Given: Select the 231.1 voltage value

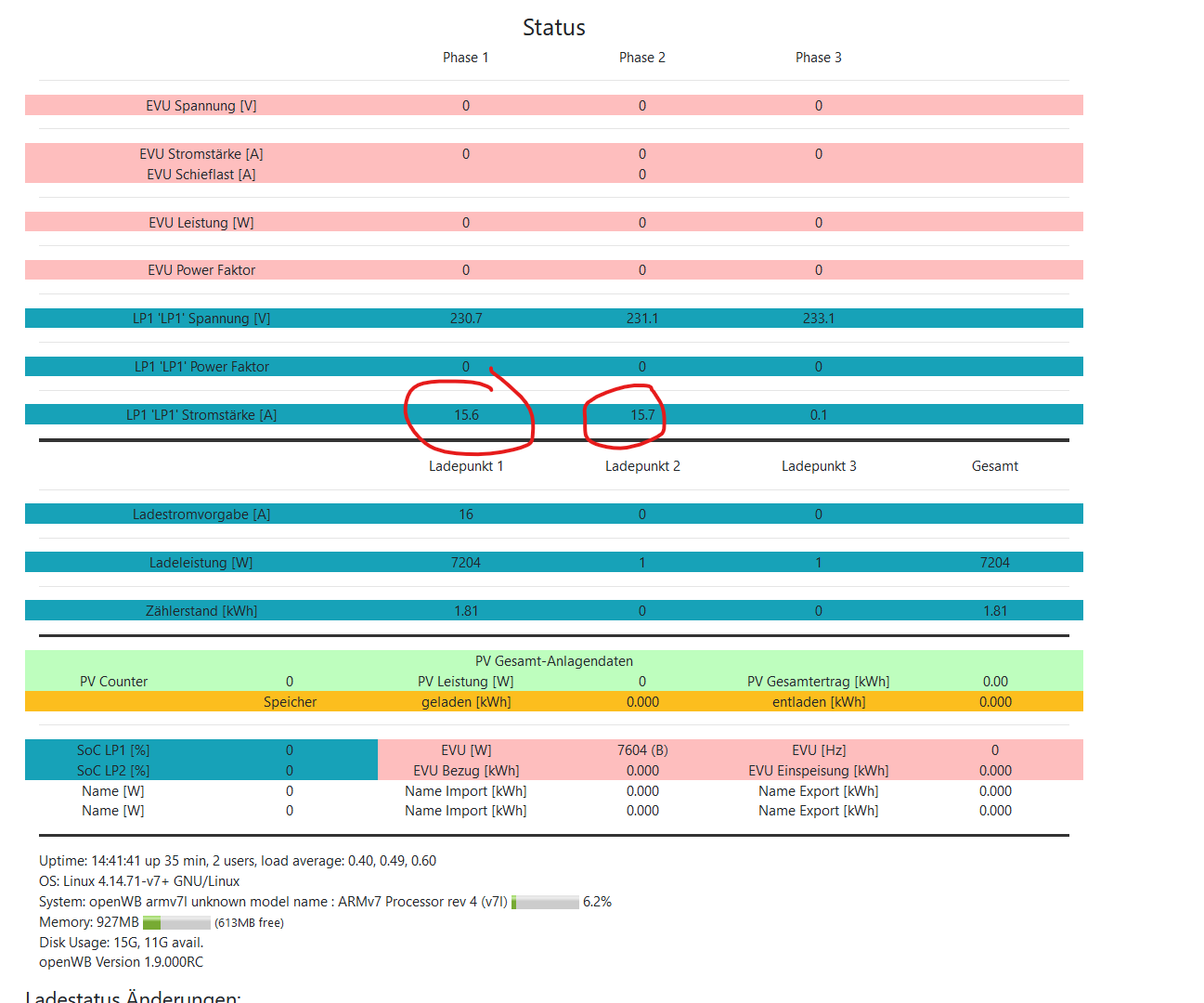Looking at the screenshot, I should point(642,319).
